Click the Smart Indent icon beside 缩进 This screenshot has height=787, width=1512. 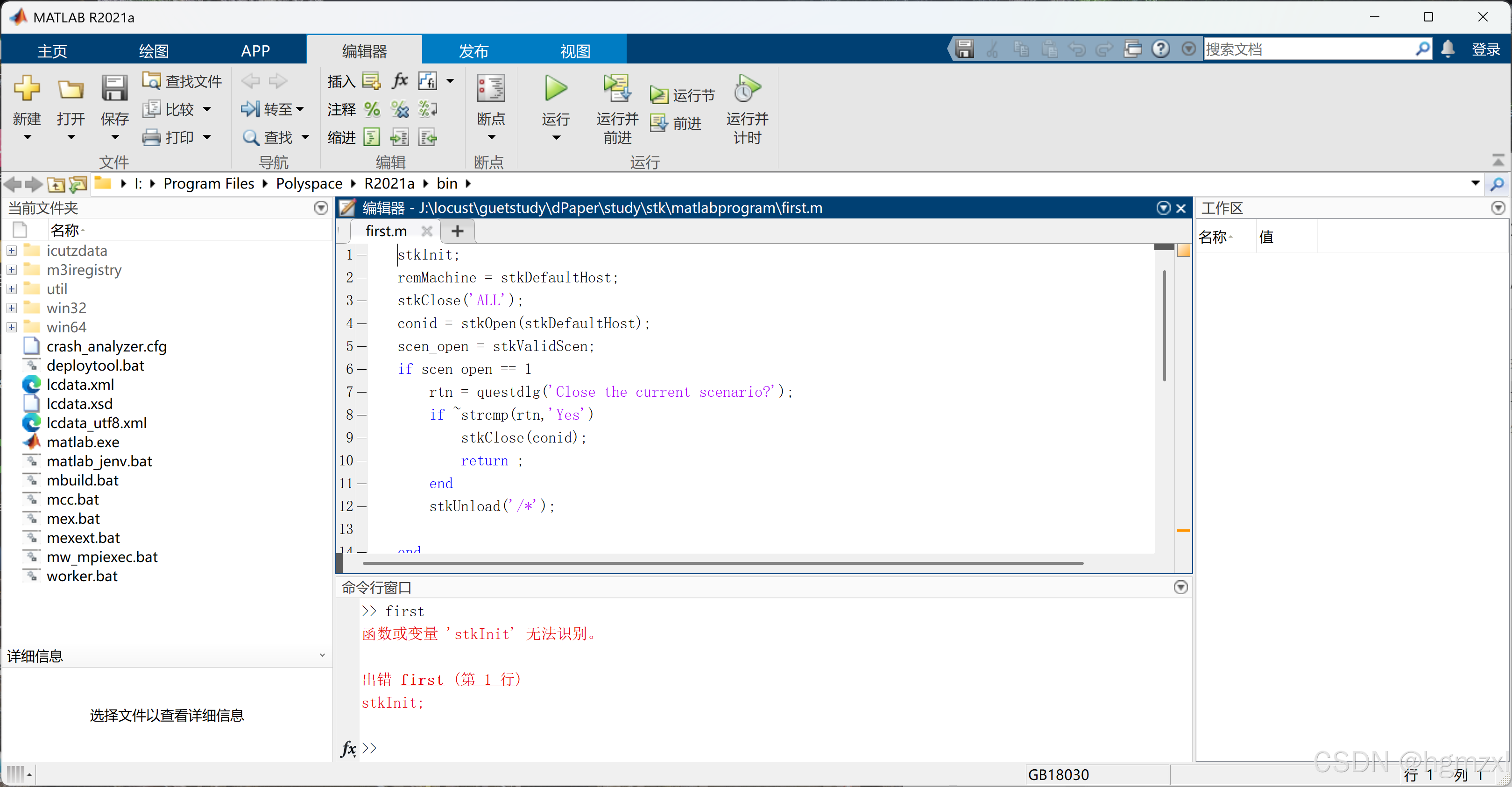(x=372, y=137)
